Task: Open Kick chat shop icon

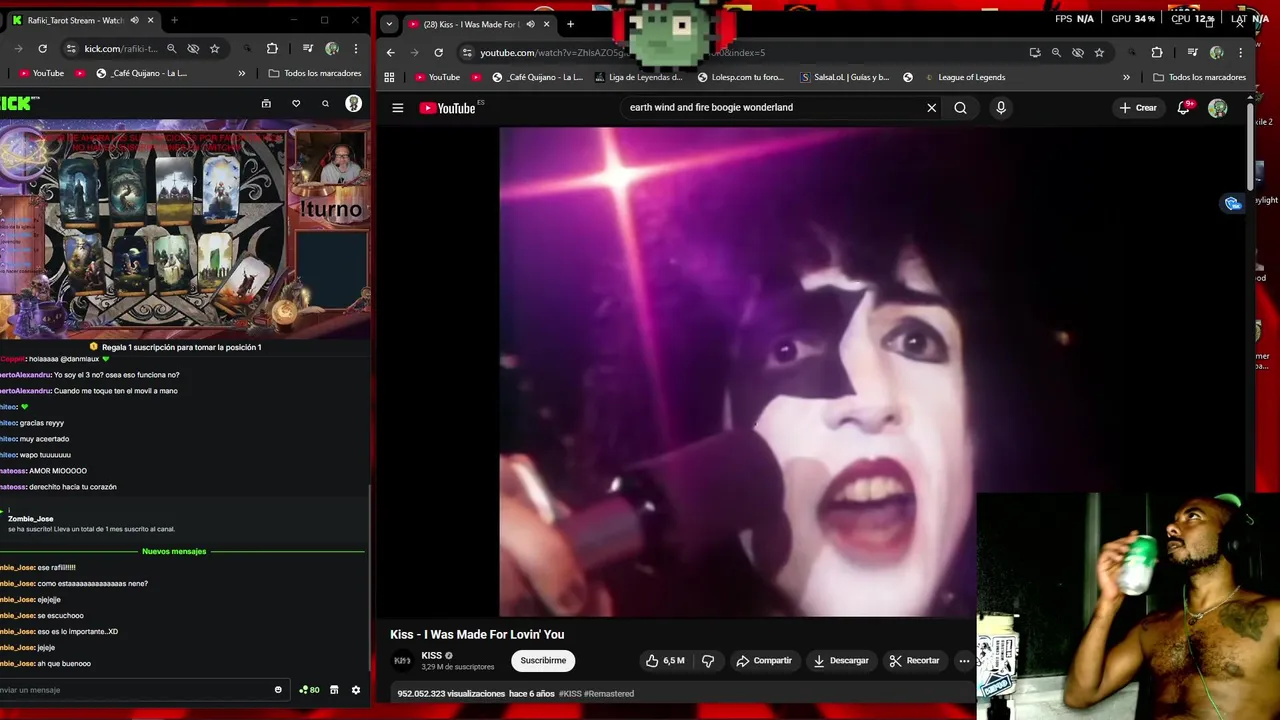Action: pyautogui.click(x=334, y=690)
